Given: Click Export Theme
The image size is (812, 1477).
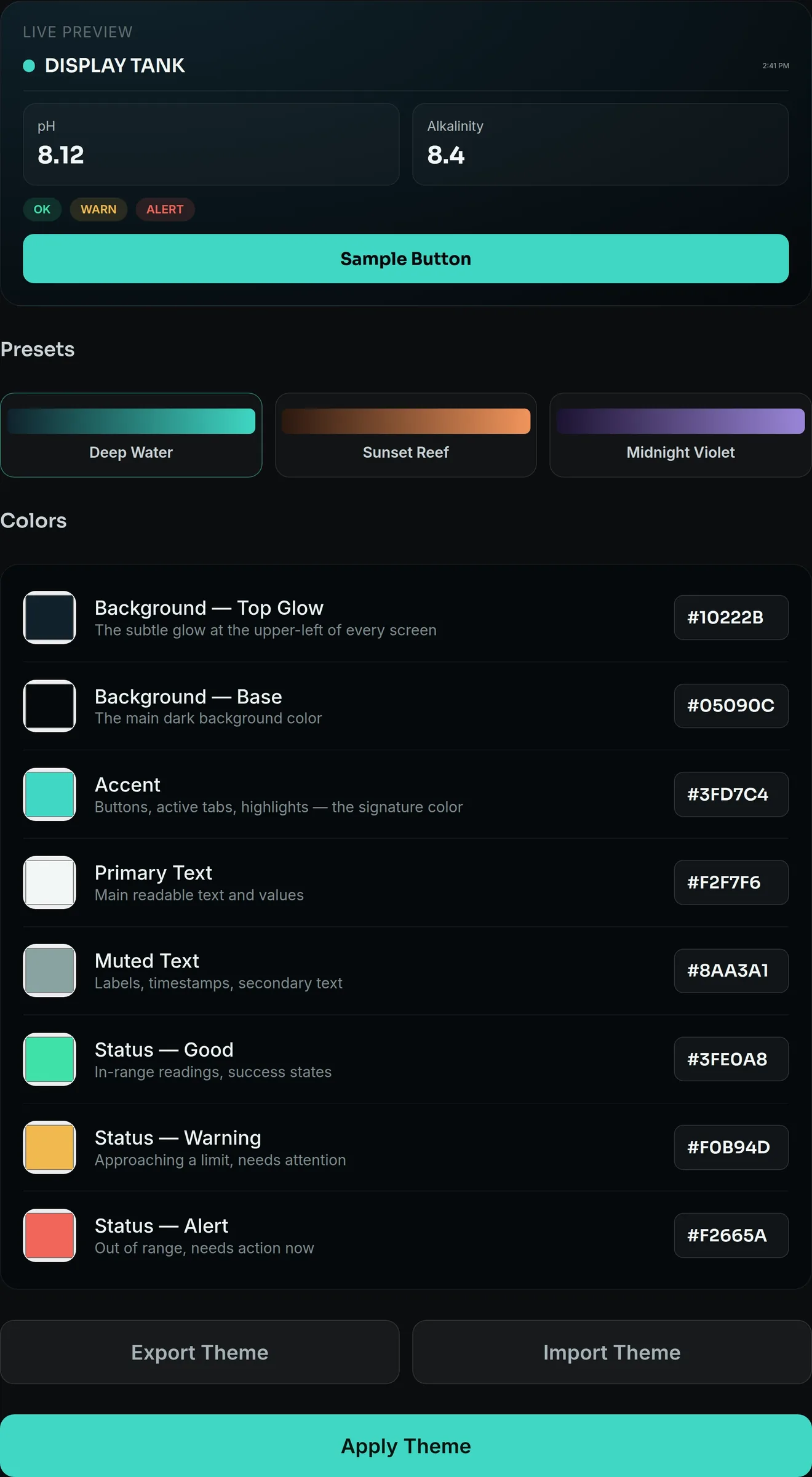Looking at the screenshot, I should (200, 1352).
